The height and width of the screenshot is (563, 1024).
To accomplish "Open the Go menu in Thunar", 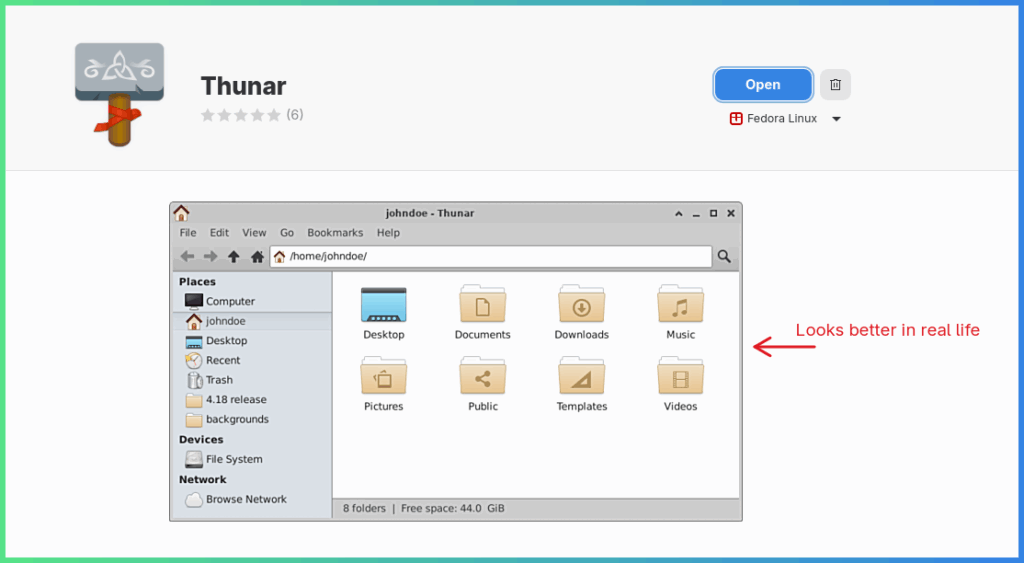I will click(x=287, y=233).
